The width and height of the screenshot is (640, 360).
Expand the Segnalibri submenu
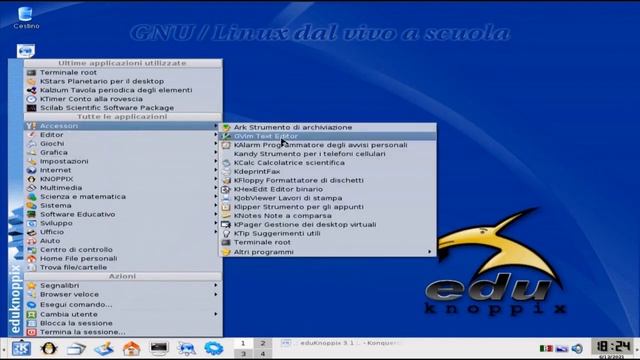tap(123, 286)
